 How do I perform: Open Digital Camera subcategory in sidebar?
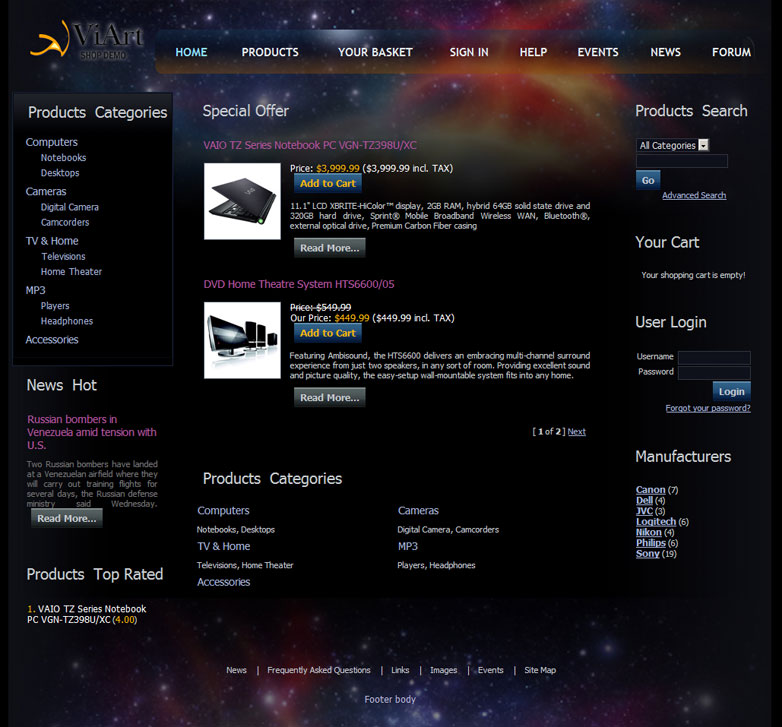click(69, 207)
